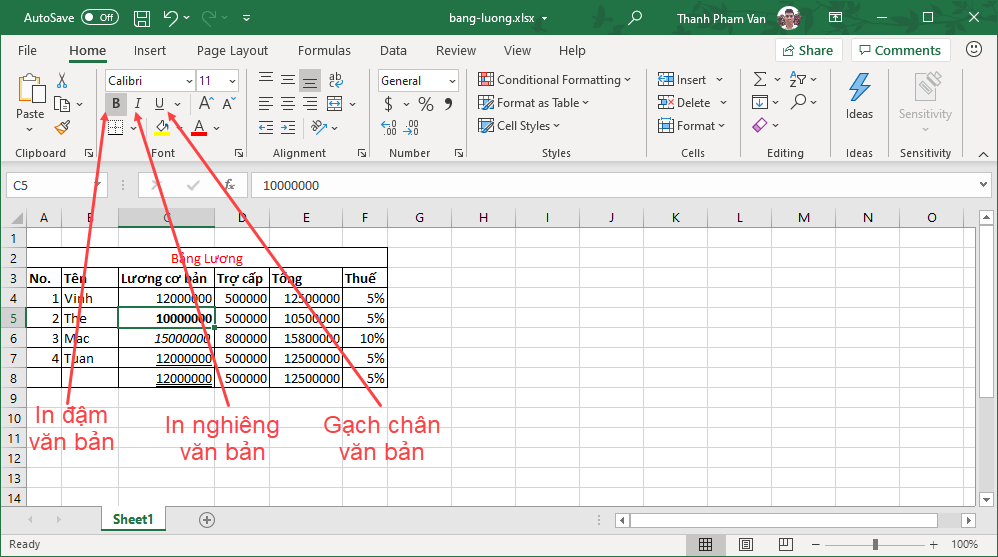Click the Orientation text-rotate icon
998x557 pixels.
pyautogui.click(x=318, y=127)
